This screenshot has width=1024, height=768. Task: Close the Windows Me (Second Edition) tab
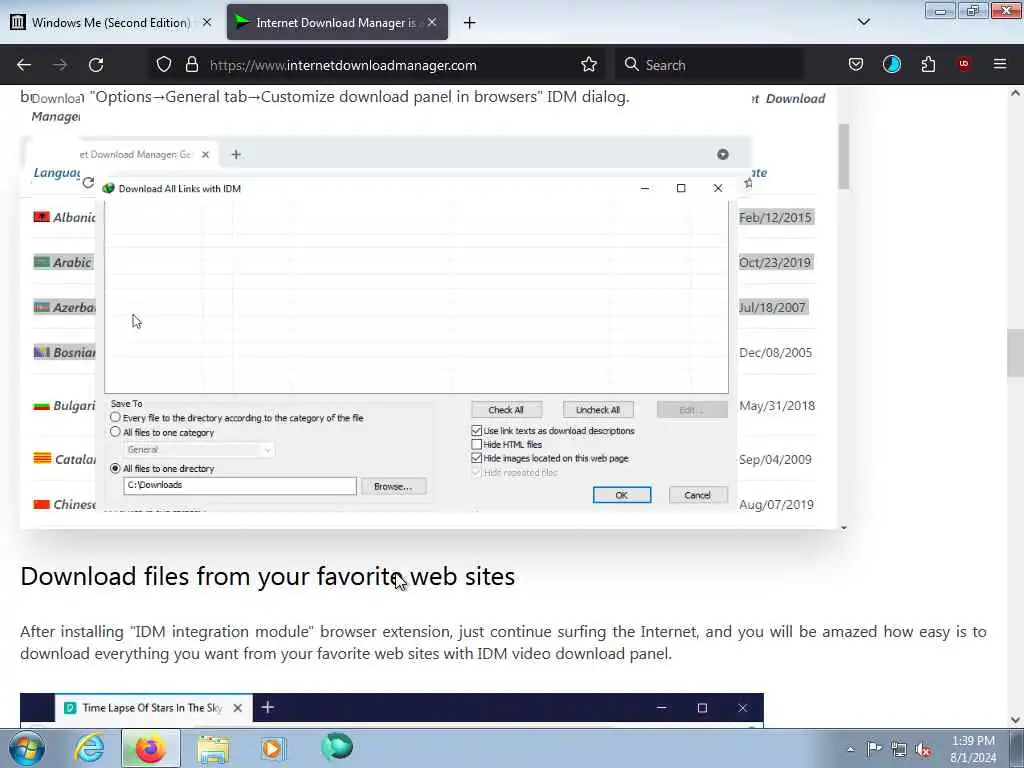coord(207,22)
